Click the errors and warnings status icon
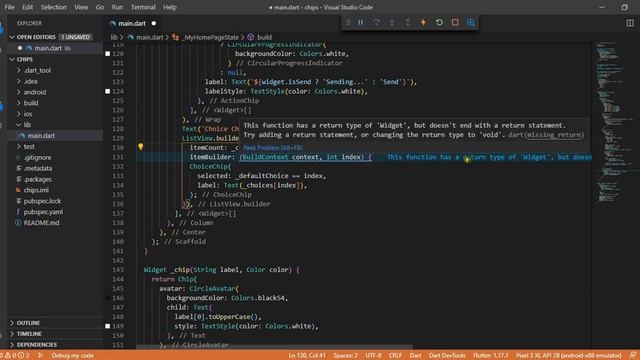Viewport: 640px width, 360px height. [x=15, y=356]
